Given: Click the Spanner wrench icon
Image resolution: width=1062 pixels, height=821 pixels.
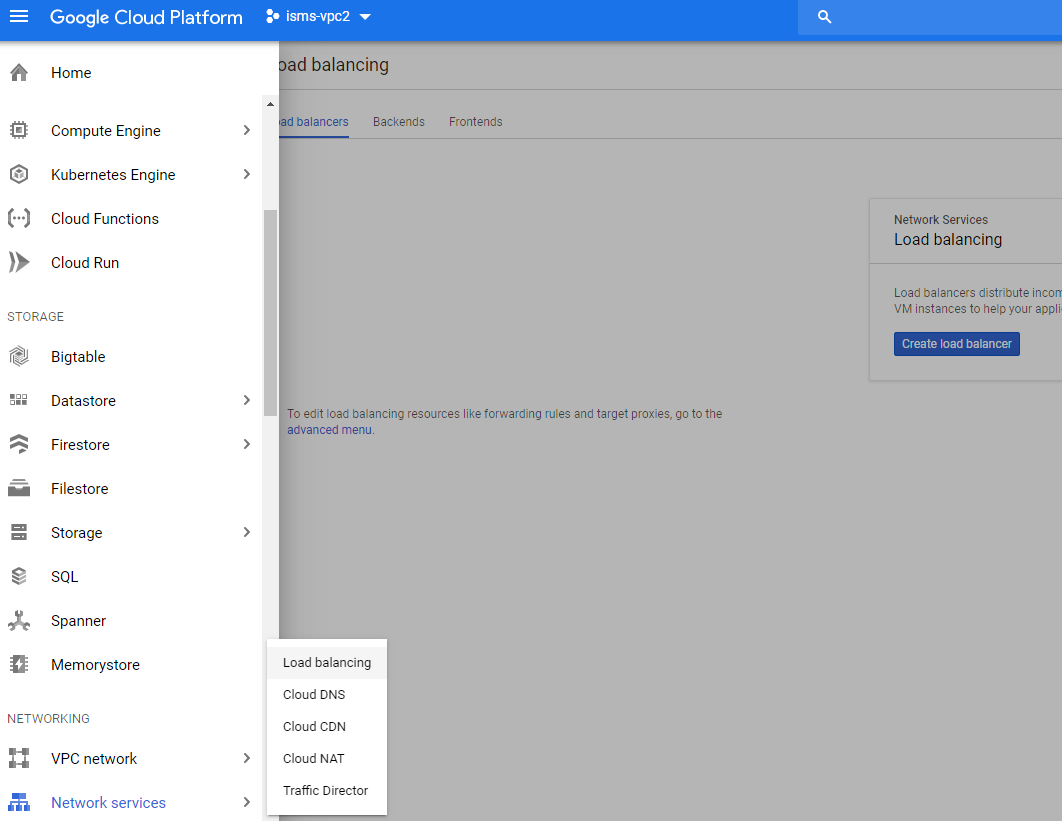Looking at the screenshot, I should pyautogui.click(x=19, y=620).
